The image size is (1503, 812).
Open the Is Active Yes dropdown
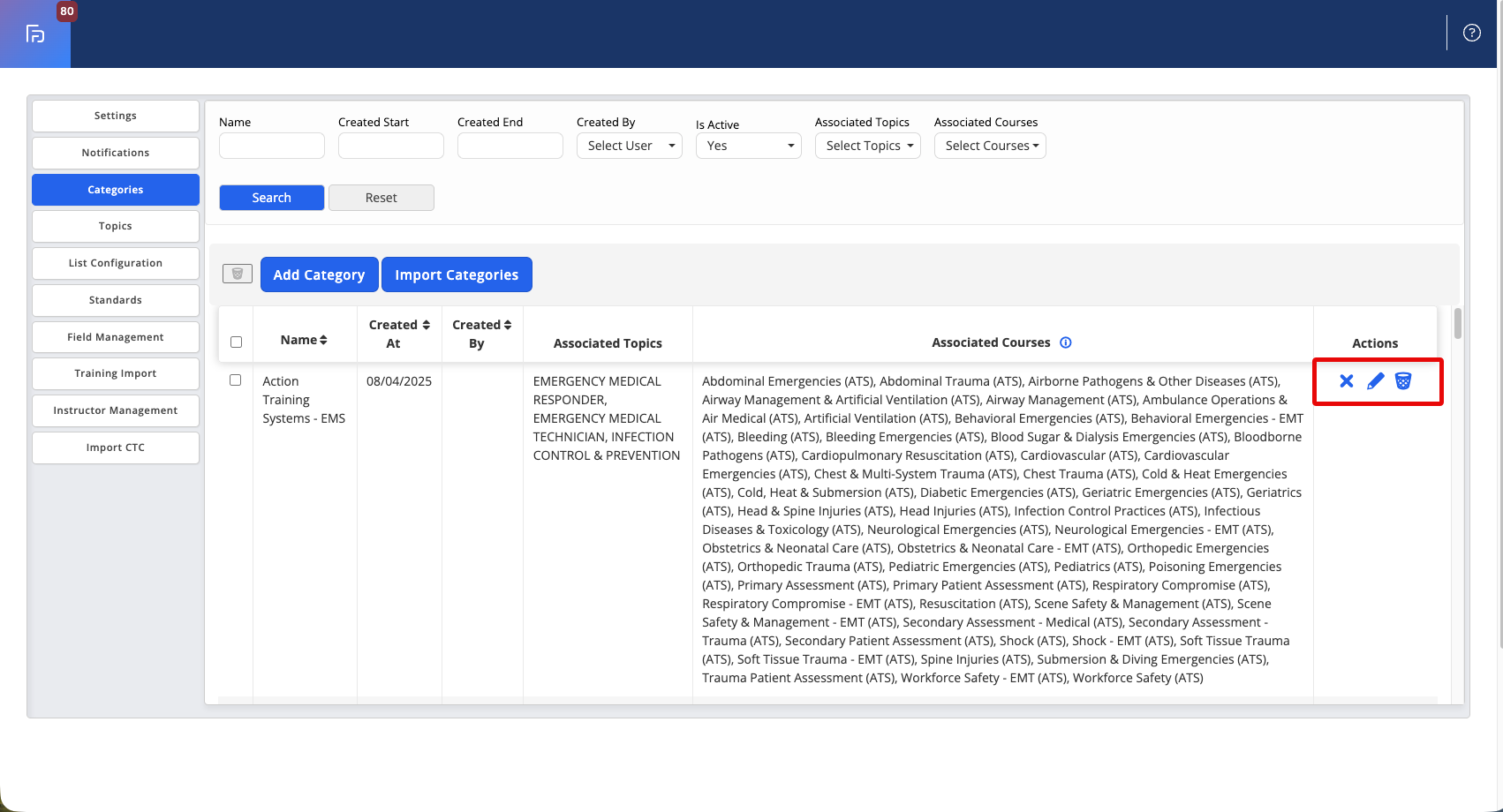749,146
